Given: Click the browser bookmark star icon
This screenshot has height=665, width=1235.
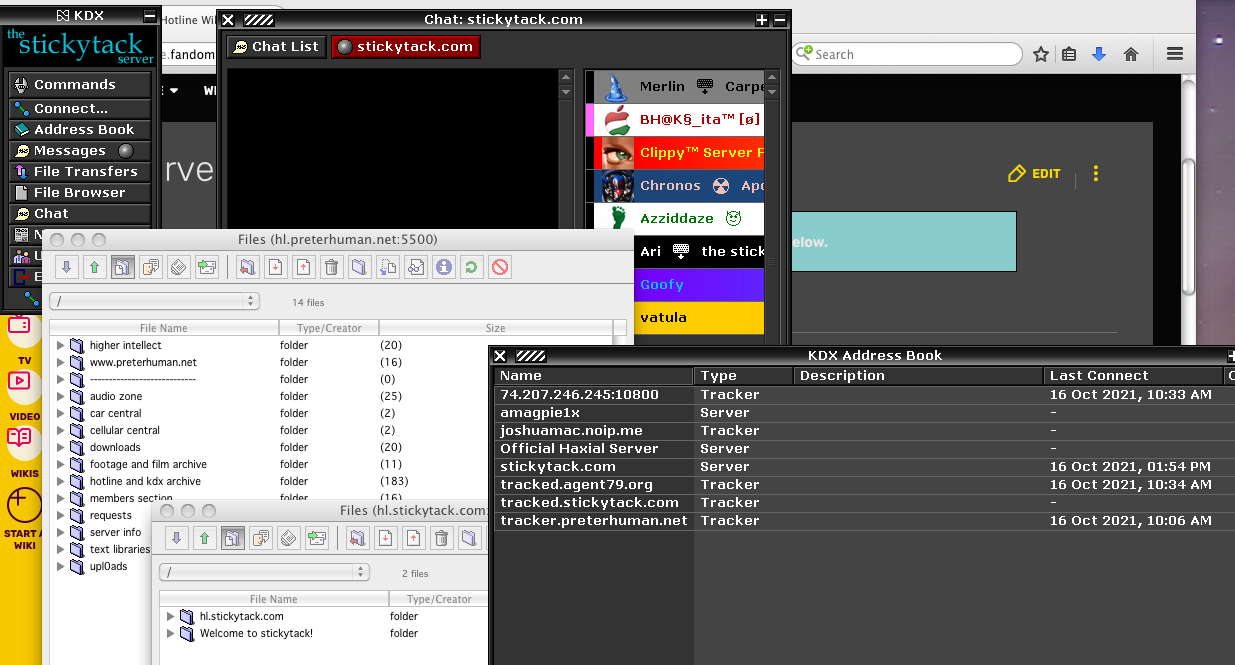Looking at the screenshot, I should click(1041, 54).
